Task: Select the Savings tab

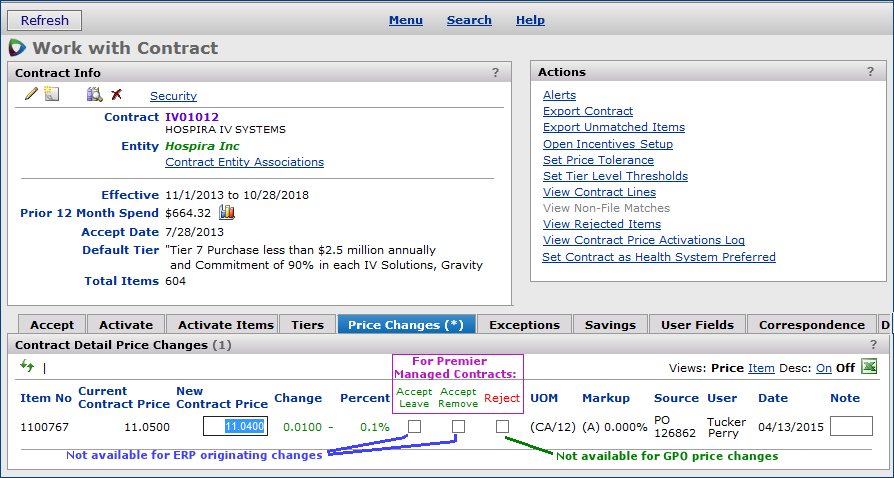Action: click(x=610, y=324)
